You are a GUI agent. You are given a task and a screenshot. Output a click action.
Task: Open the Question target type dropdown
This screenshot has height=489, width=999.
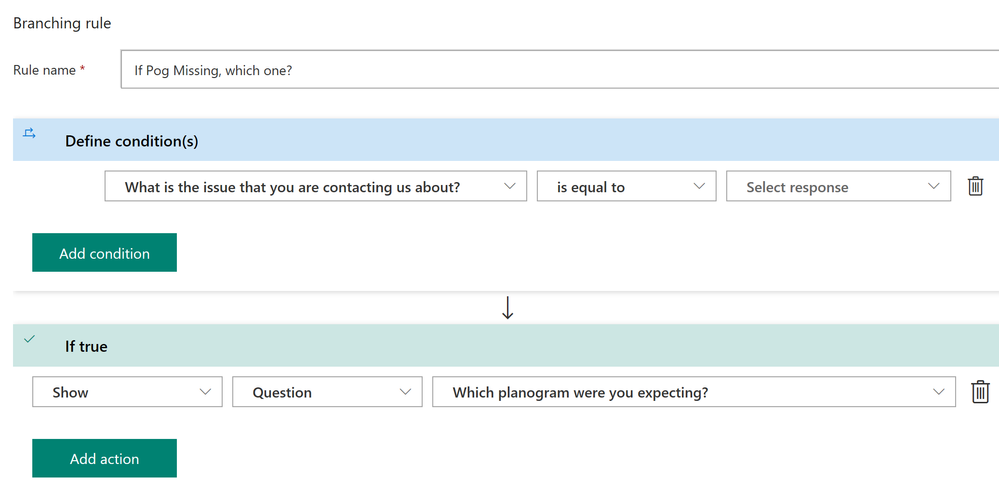pyautogui.click(x=327, y=392)
